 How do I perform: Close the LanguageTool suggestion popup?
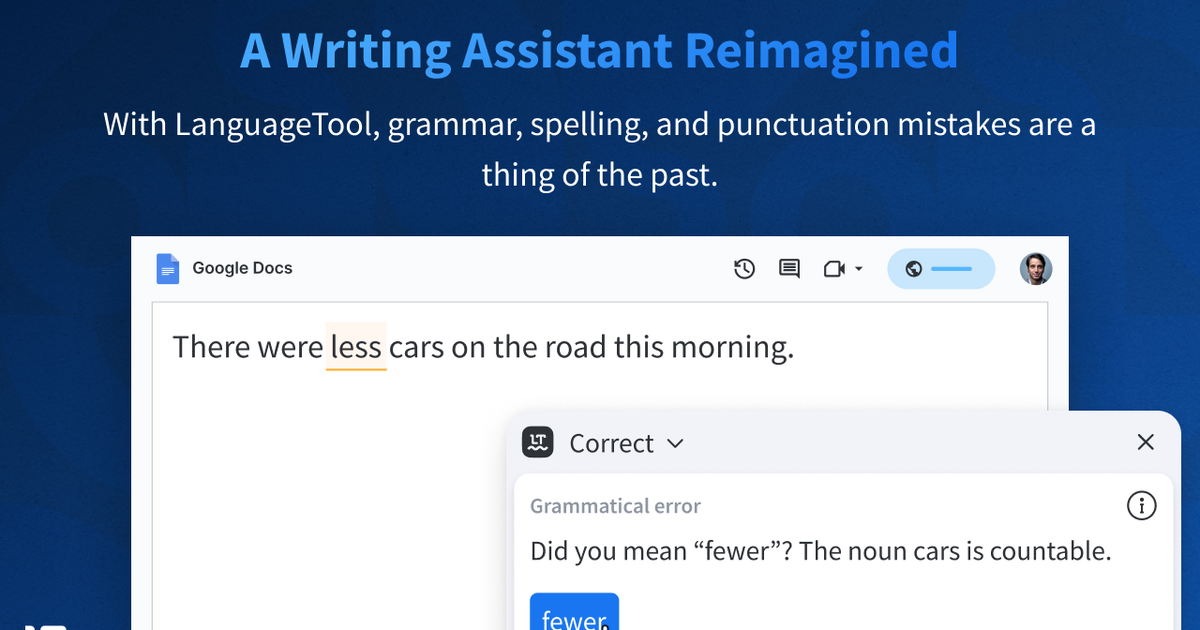1146,442
